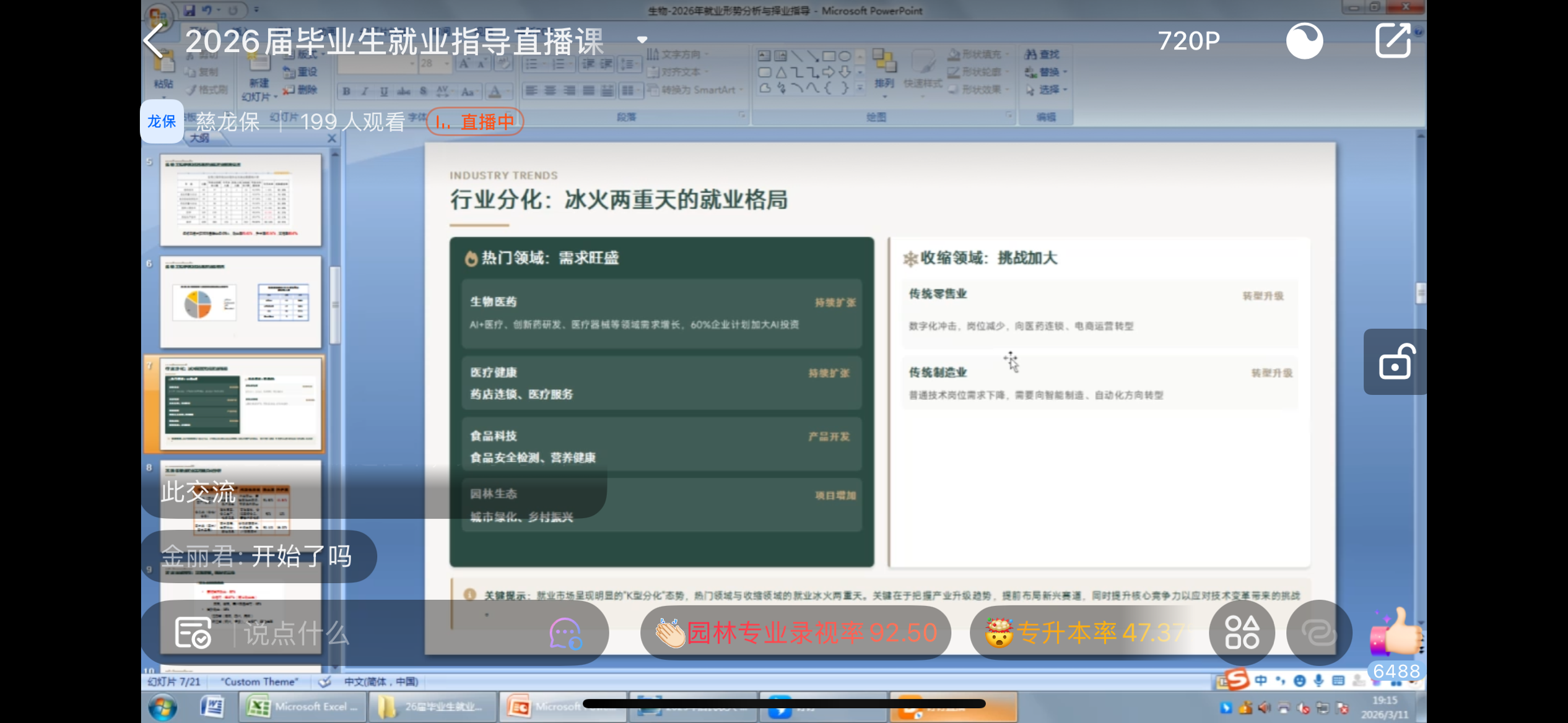Tap the thumbs-up like icon

pyautogui.click(x=1396, y=632)
